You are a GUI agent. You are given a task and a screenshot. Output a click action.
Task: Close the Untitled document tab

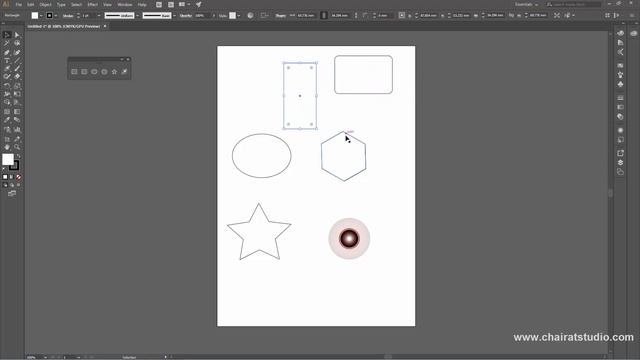105,26
